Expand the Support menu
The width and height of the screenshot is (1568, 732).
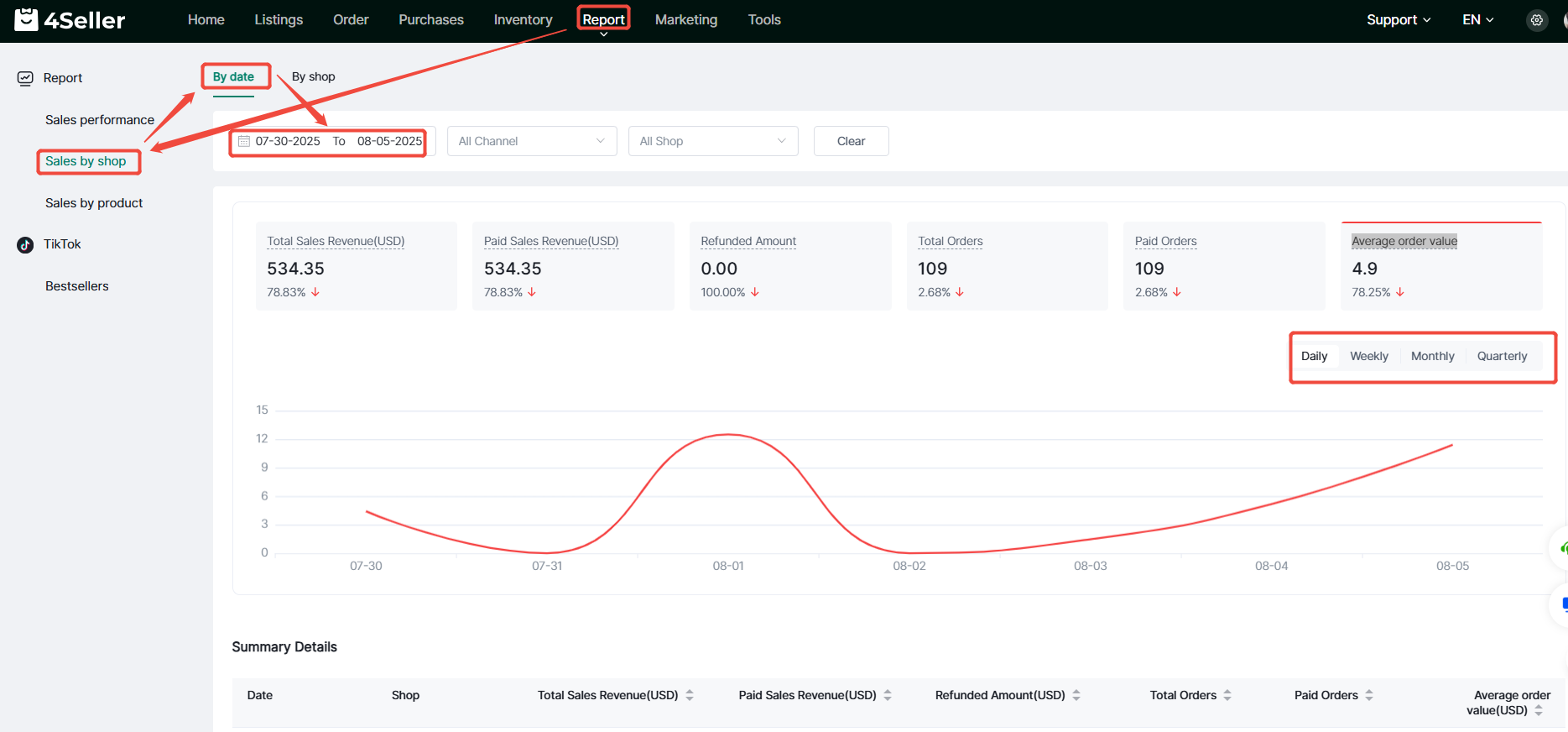(x=1399, y=20)
